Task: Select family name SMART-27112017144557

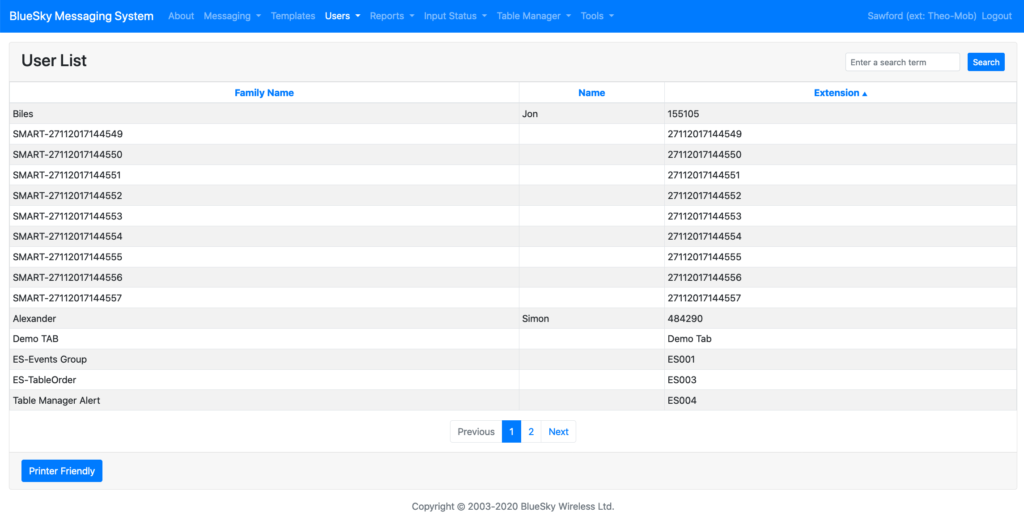Action: click(67, 298)
